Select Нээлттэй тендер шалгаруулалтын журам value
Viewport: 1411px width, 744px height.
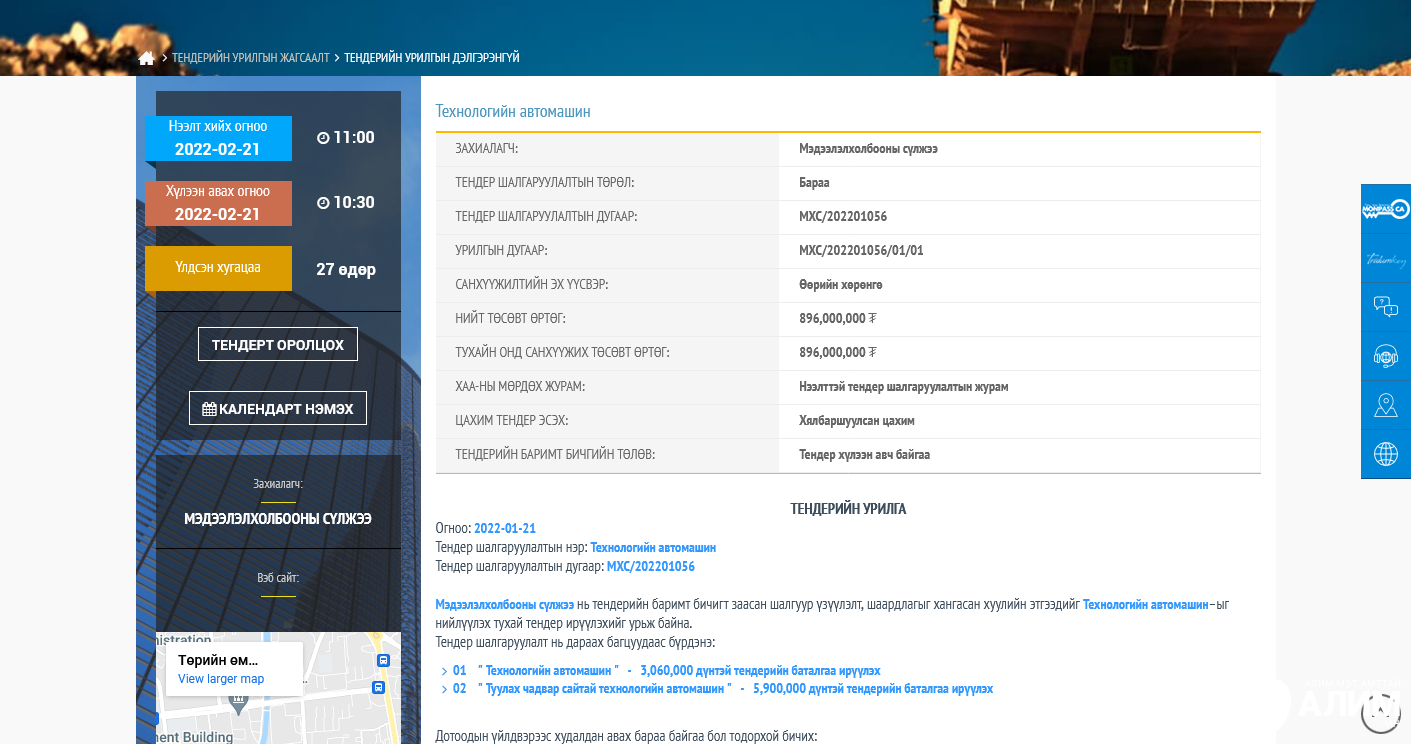pyautogui.click(x=905, y=387)
